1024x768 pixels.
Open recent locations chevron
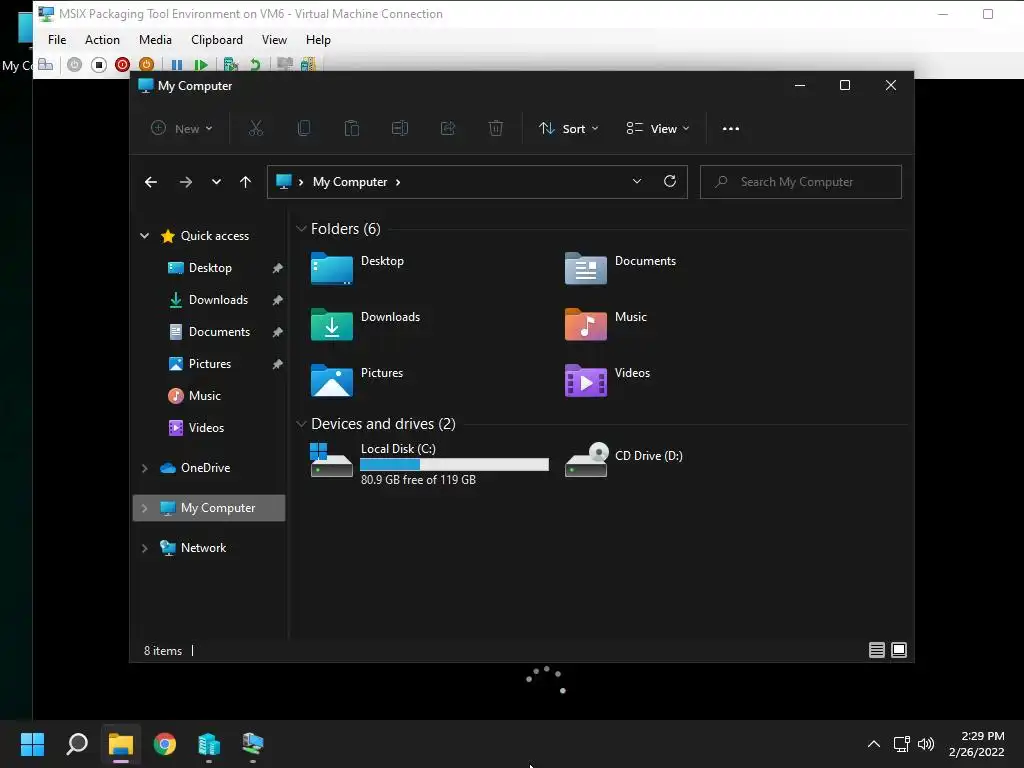tap(216, 182)
